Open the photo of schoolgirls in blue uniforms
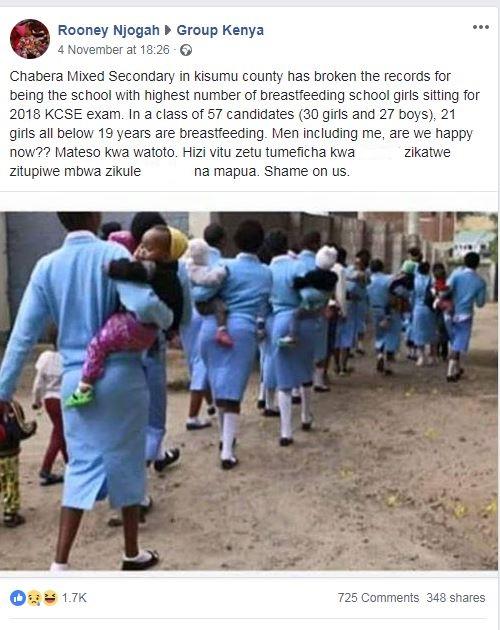The width and height of the screenshot is (500, 630). (x=249, y=391)
